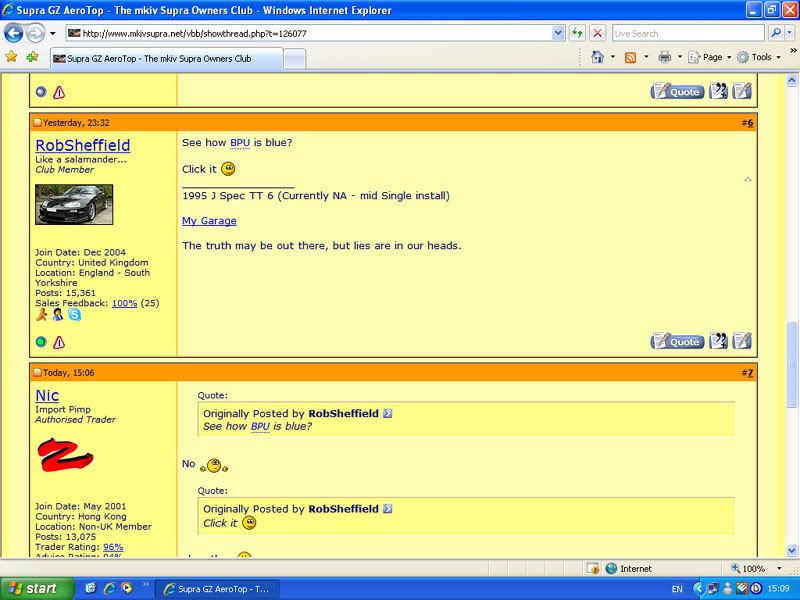Click the Quote button in the post preceding #6
The height and width of the screenshot is (600, 800).
(678, 91)
